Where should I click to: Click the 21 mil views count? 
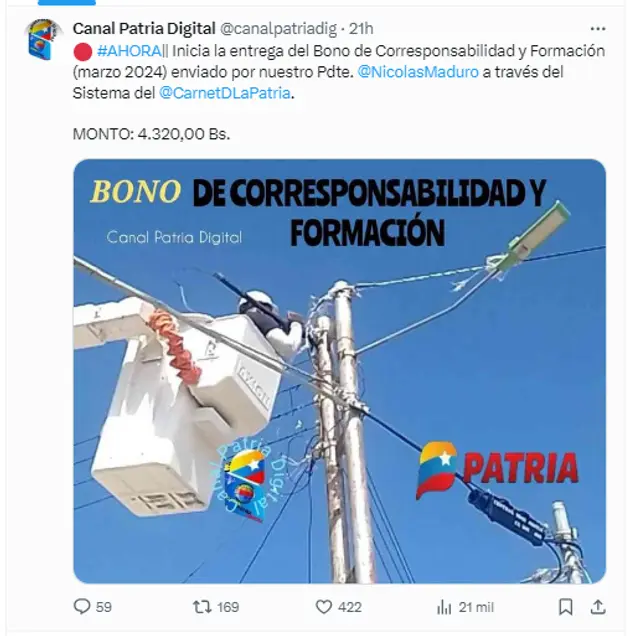coord(476,607)
